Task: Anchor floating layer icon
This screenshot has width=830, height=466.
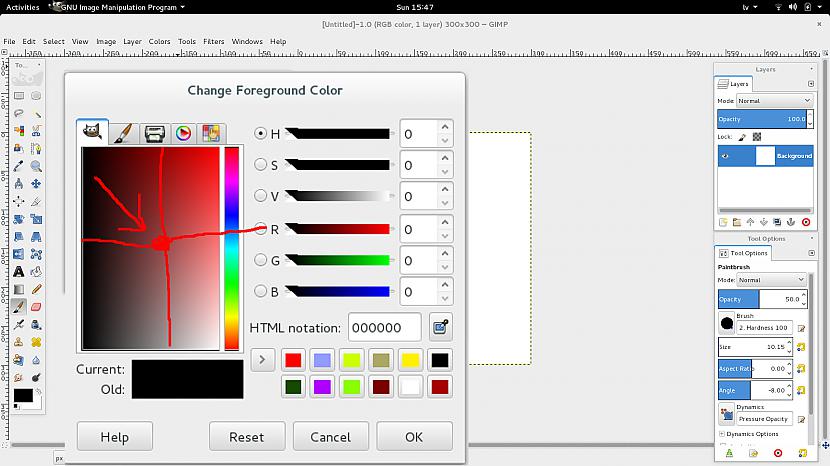Action: [791, 222]
